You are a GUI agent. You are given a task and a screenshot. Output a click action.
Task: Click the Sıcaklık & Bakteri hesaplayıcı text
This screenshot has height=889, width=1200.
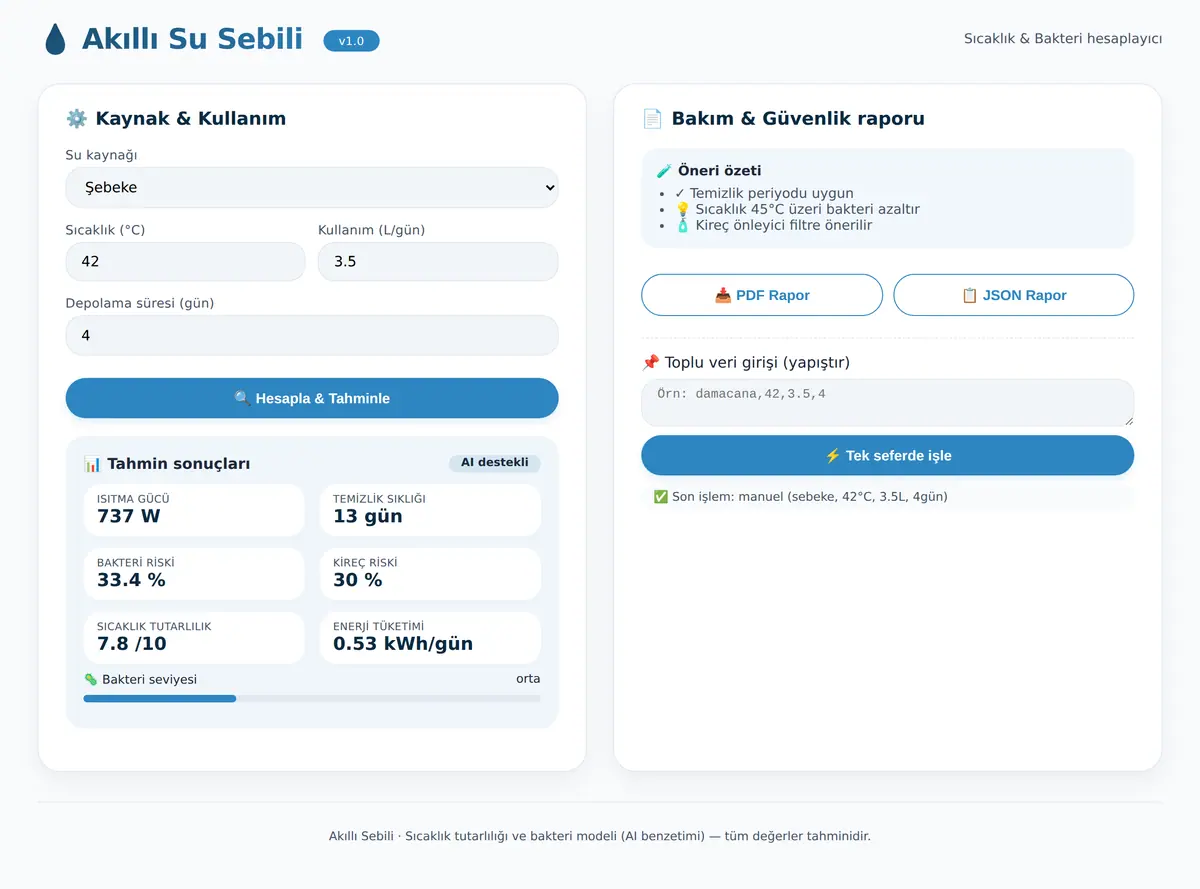tap(1063, 39)
